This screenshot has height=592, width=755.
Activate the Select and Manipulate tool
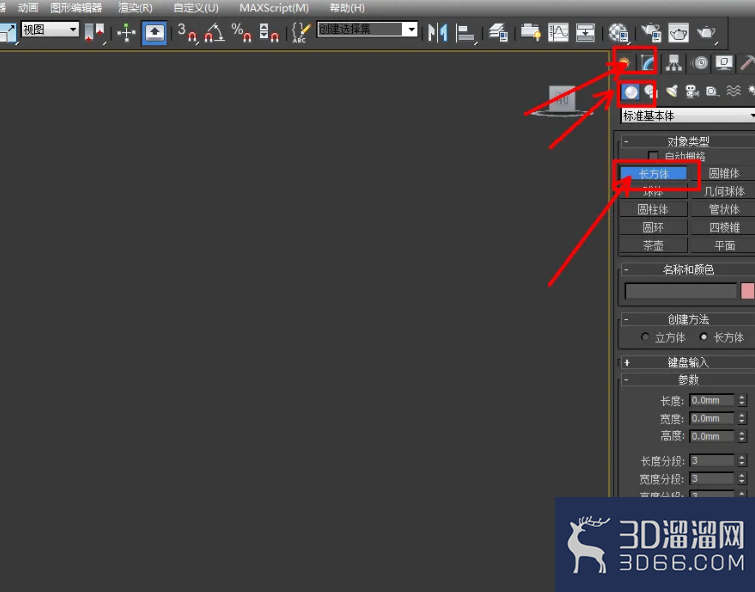click(x=126, y=33)
